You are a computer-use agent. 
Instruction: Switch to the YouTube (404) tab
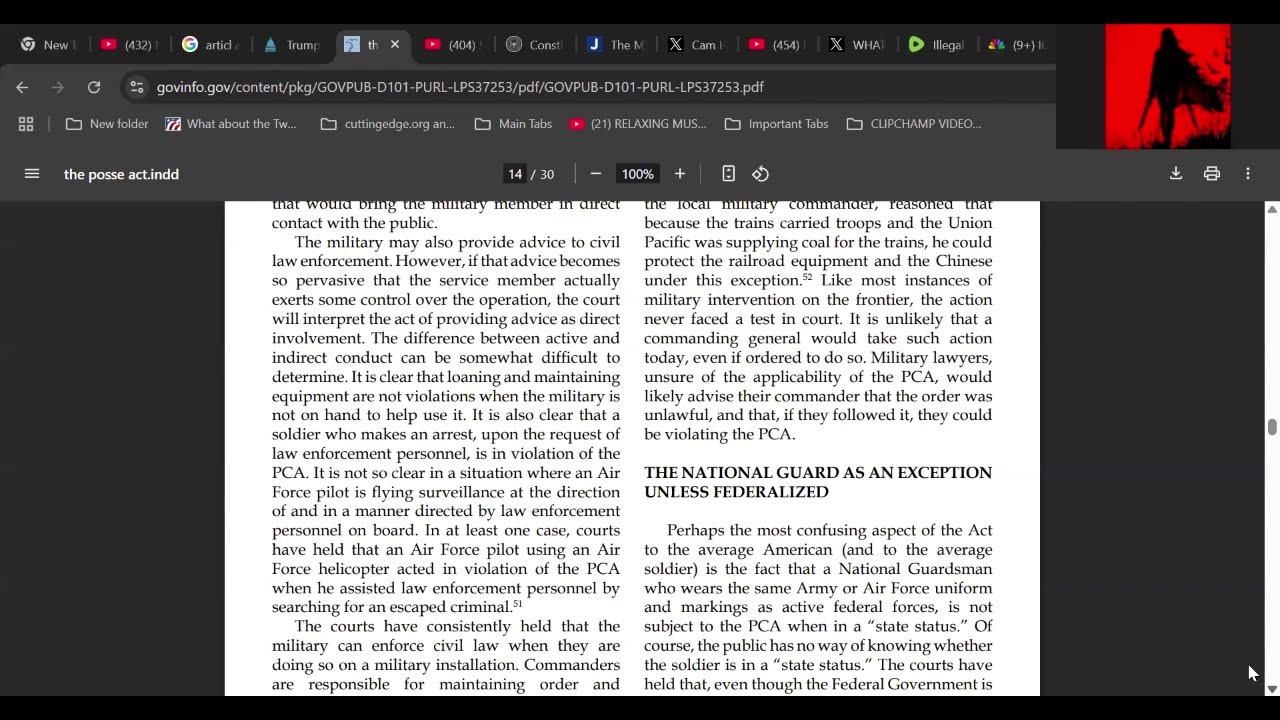tap(453, 45)
